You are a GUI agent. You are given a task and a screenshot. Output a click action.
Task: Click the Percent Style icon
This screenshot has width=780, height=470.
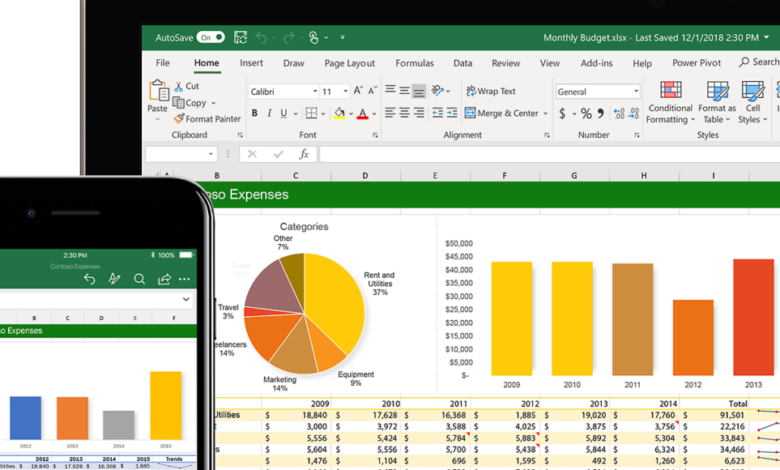point(586,113)
